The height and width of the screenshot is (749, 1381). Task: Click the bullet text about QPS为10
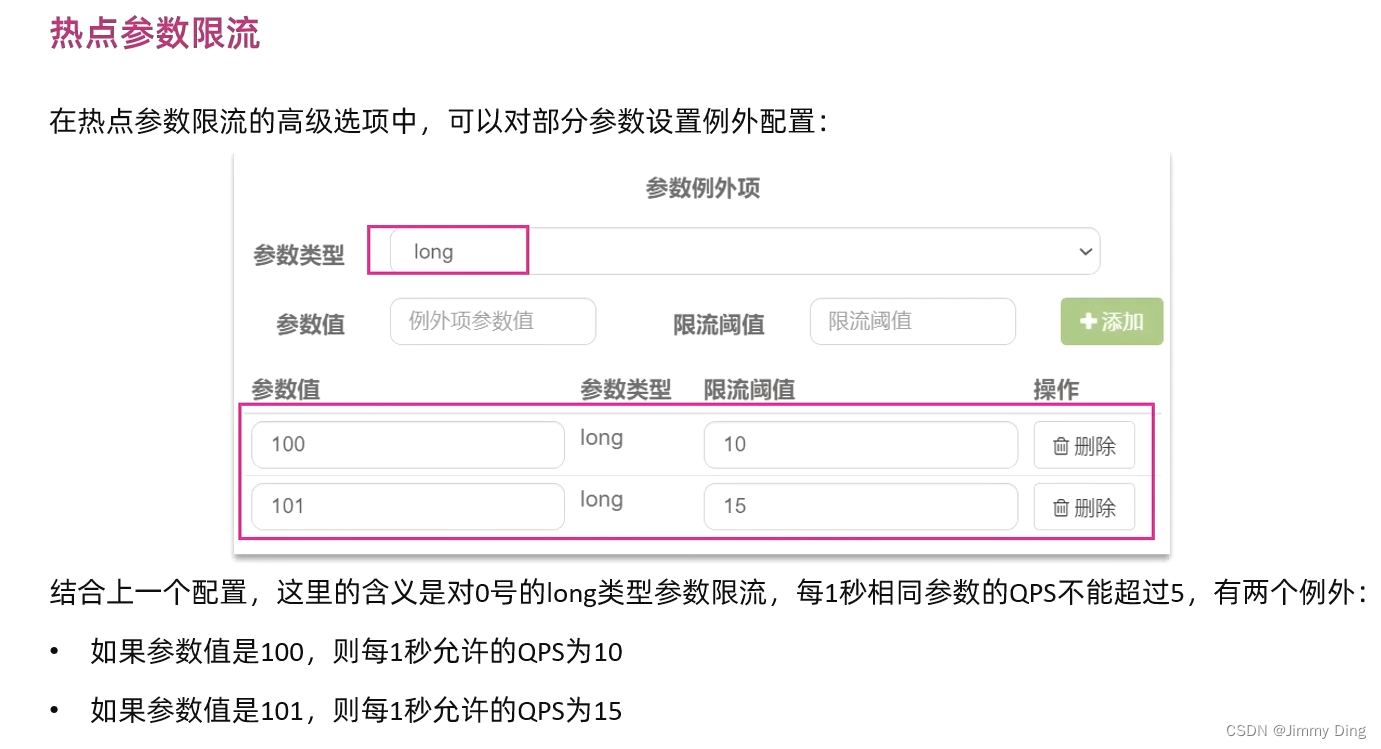[x=356, y=653]
